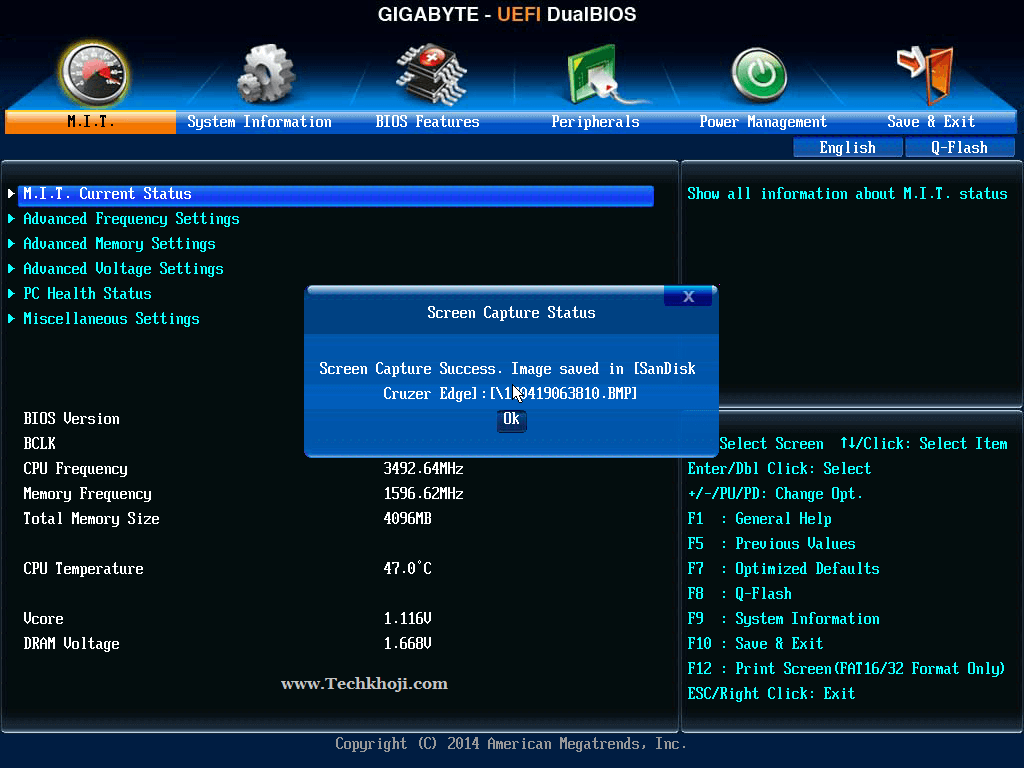The image size is (1024, 768).
Task: Click the BIOS Features chip icon
Action: click(430, 72)
